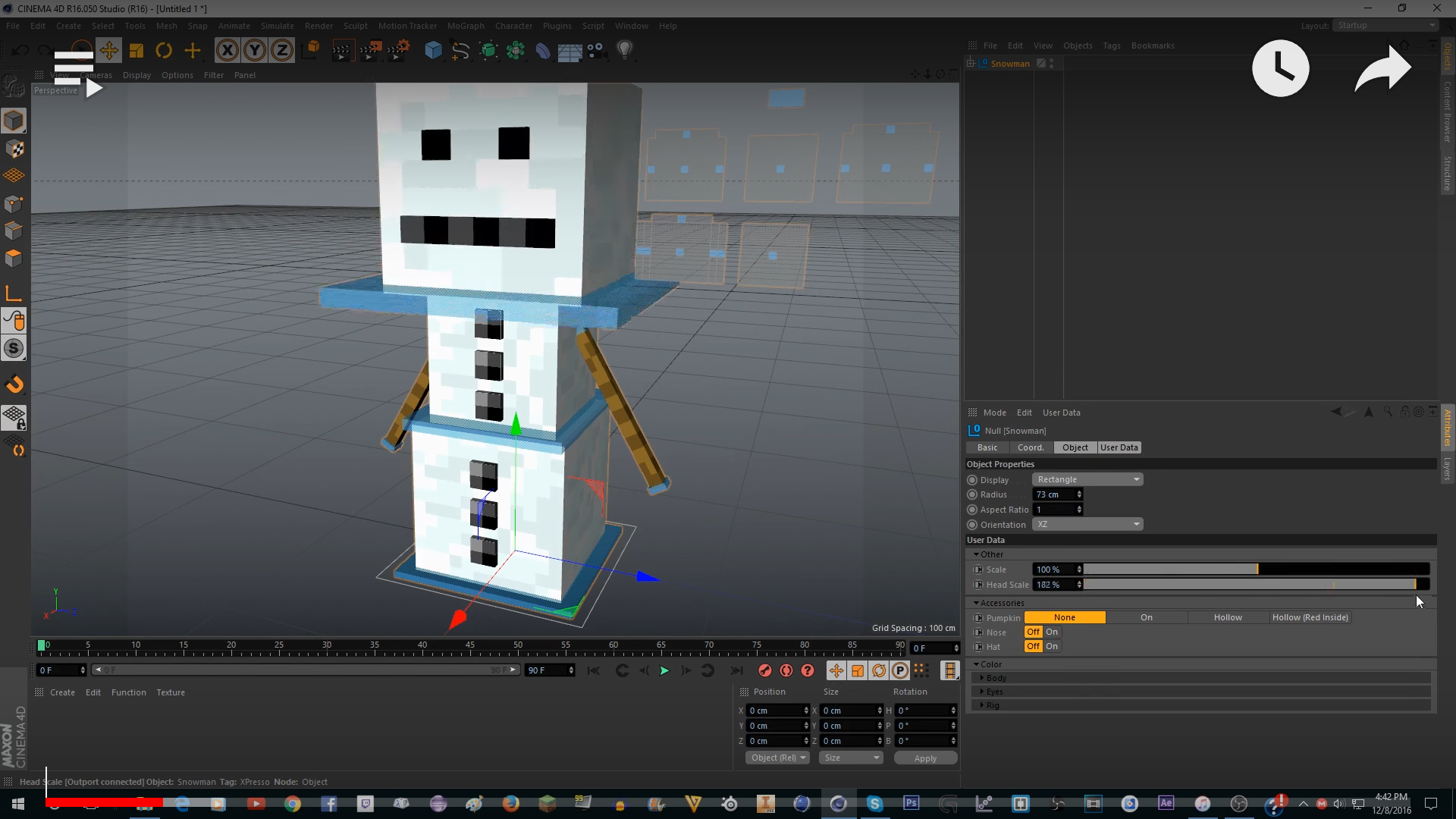Go to end of animation
Viewport: 1456px width, 819px height.
click(736, 670)
